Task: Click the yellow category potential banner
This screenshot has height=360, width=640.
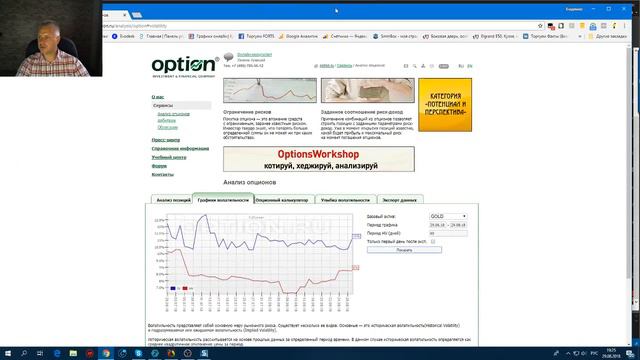Action: [x=445, y=105]
